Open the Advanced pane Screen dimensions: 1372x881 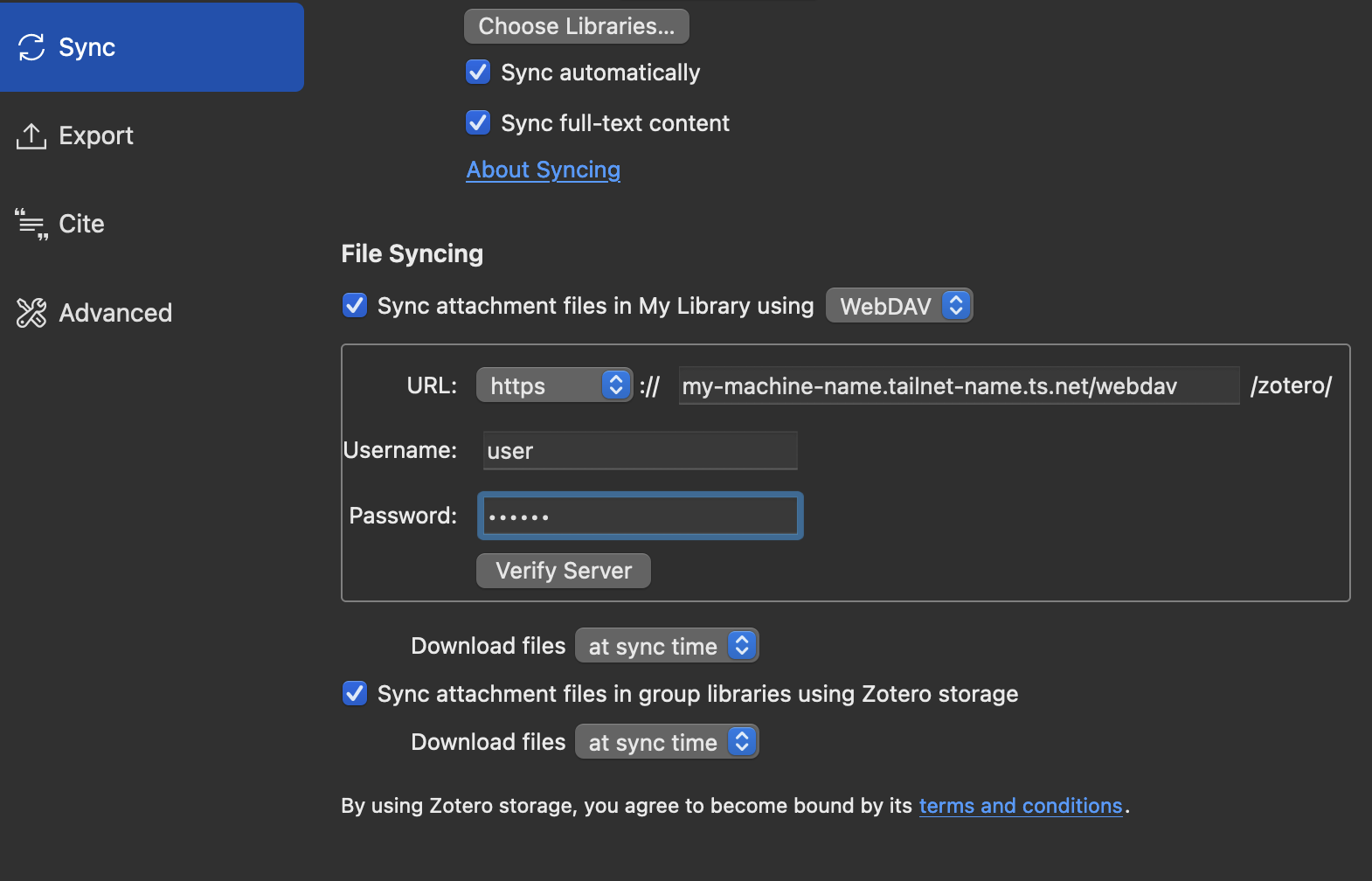point(152,313)
